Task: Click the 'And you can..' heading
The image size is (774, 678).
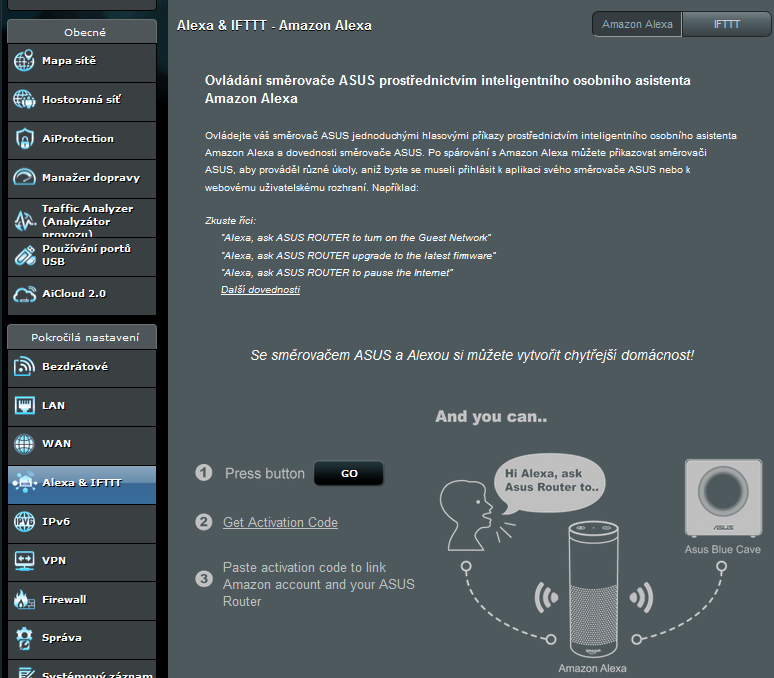Action: (491, 416)
